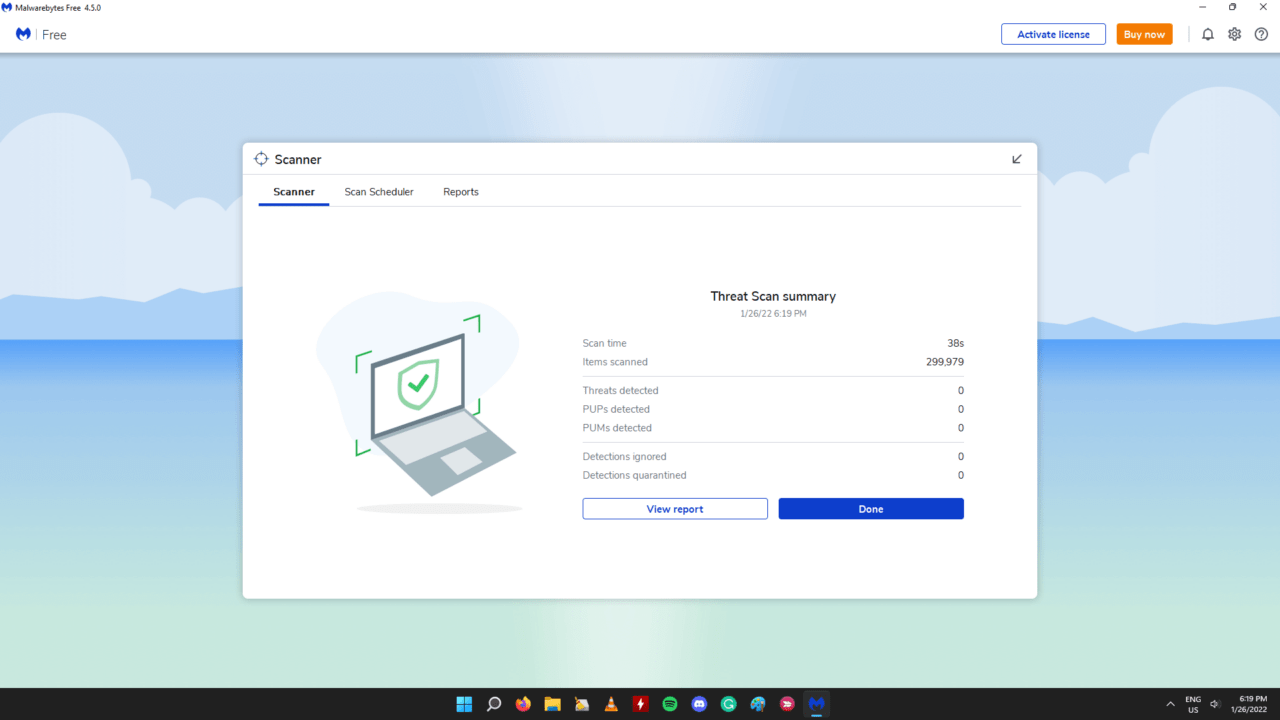
Task: Open the Grammarly taskbar icon
Action: click(x=729, y=704)
